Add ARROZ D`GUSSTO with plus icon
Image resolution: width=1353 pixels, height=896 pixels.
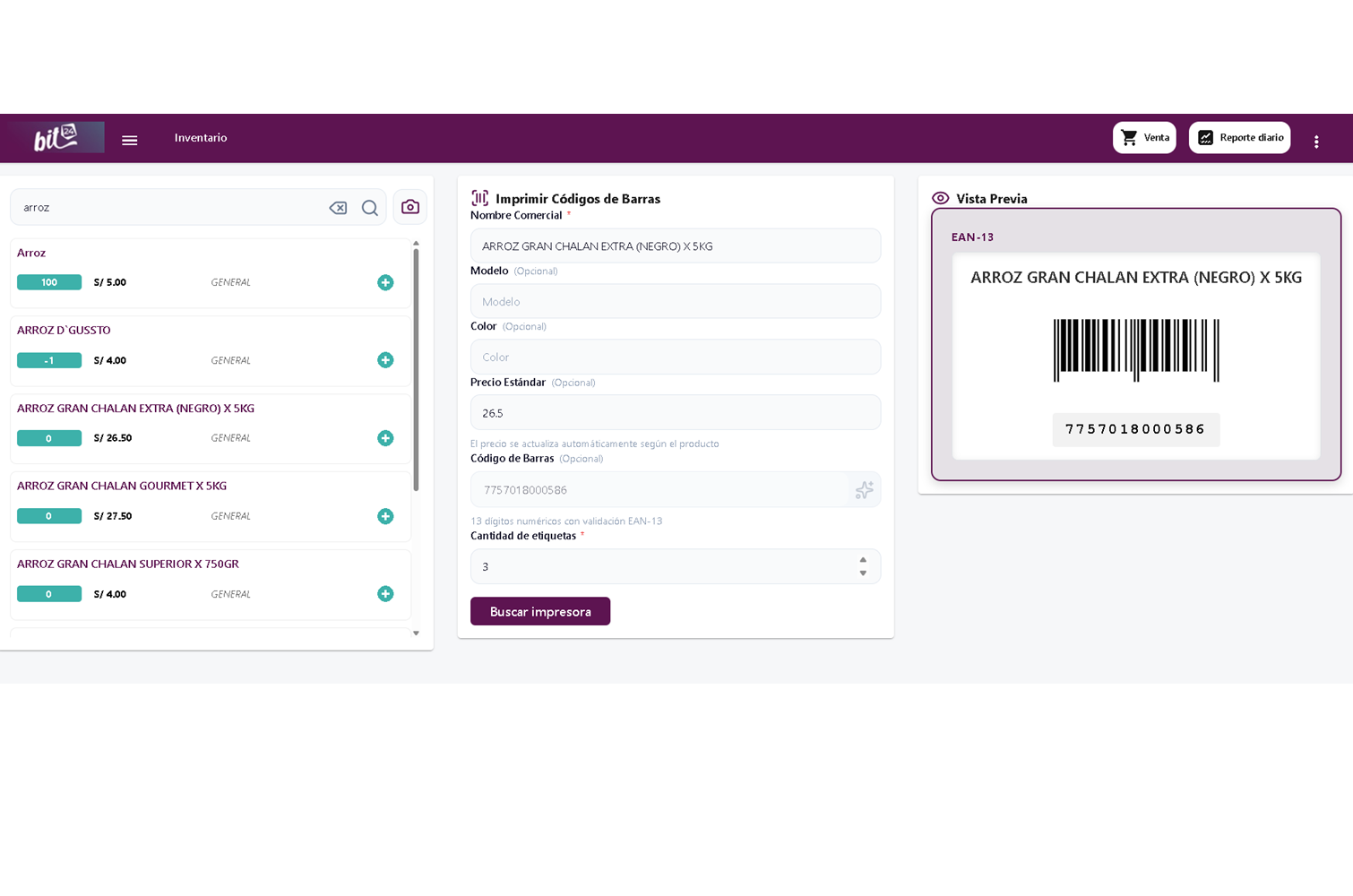click(385, 360)
